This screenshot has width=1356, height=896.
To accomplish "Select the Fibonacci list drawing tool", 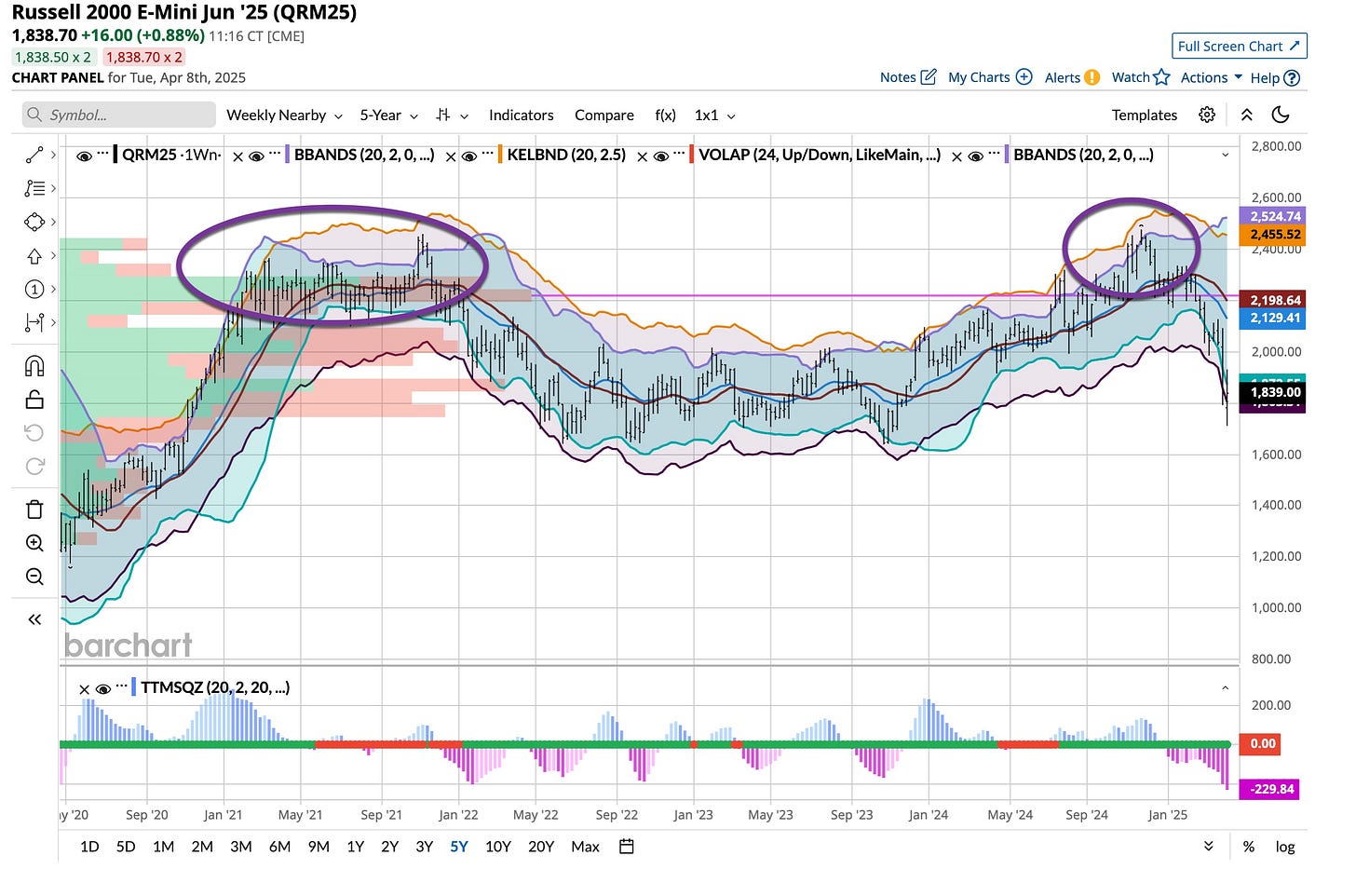I will tap(34, 188).
